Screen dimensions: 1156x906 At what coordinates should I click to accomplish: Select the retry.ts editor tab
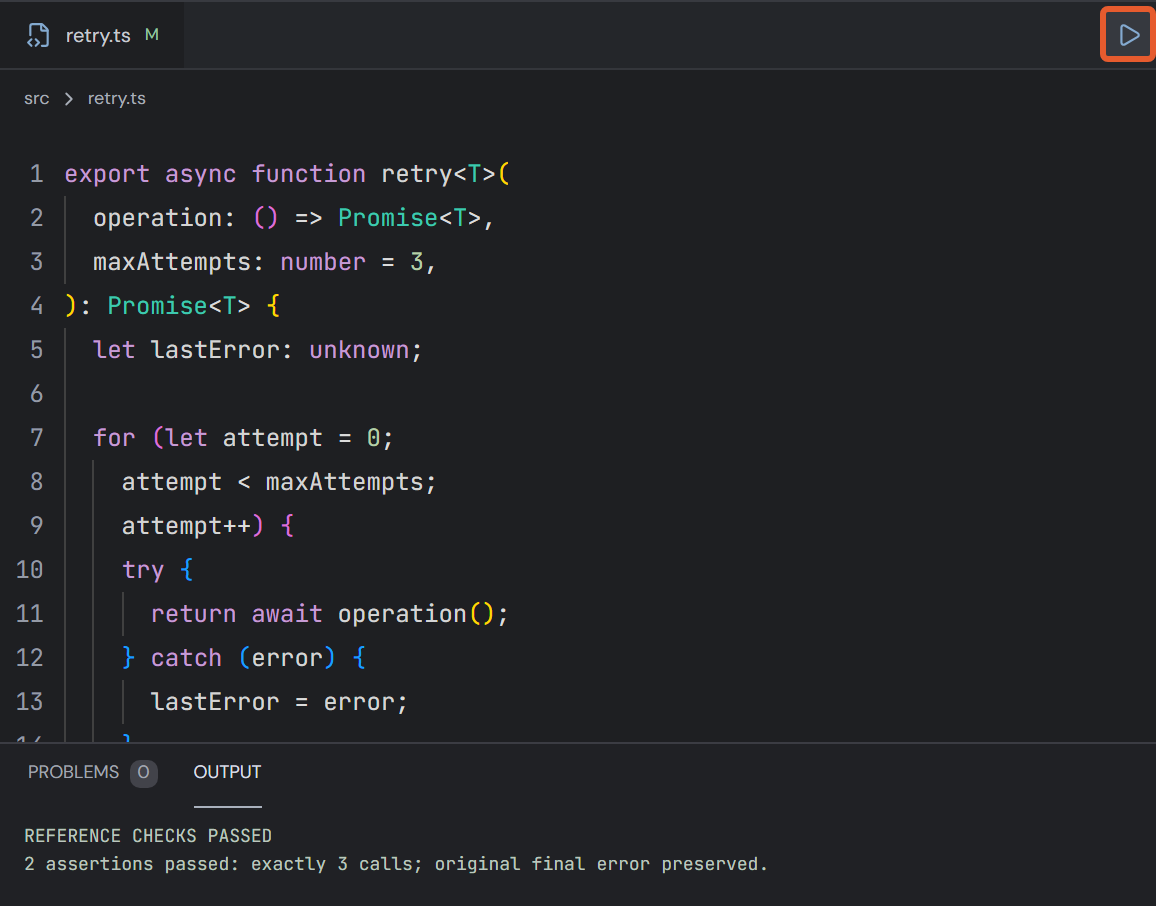click(91, 35)
